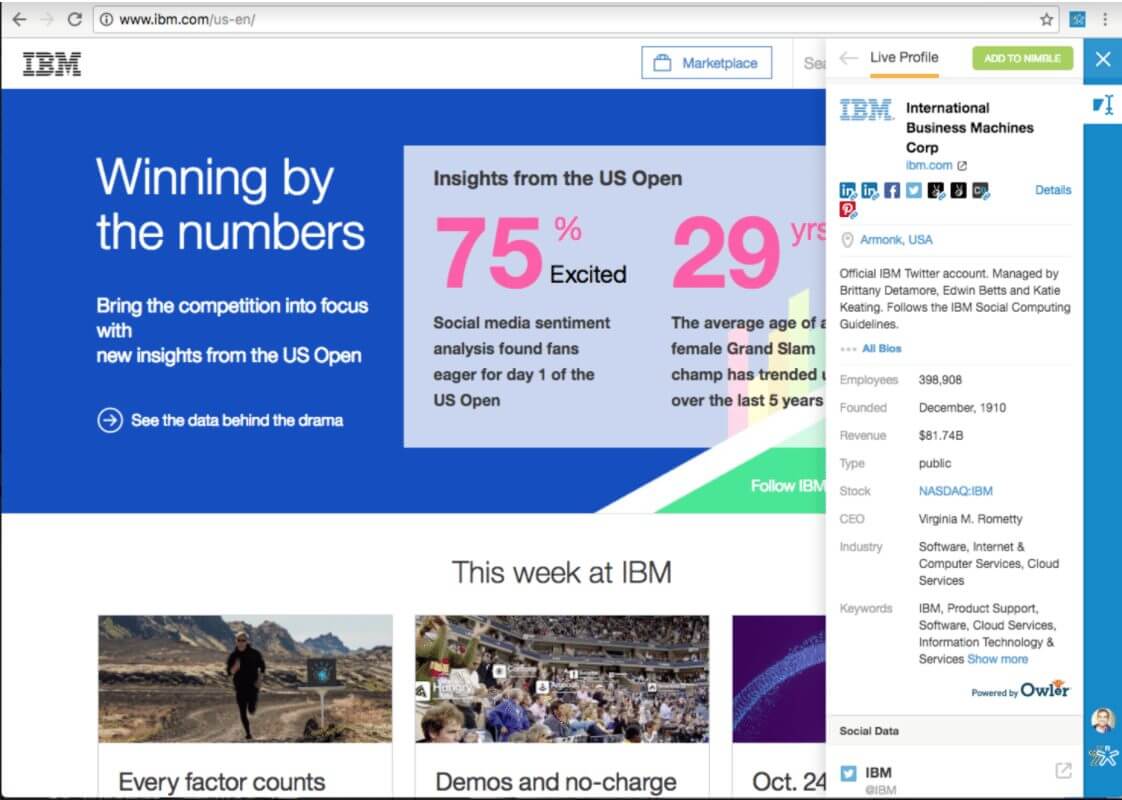Open the runner Every factor counts thumbnail
The image size is (1122, 800).
[245, 678]
